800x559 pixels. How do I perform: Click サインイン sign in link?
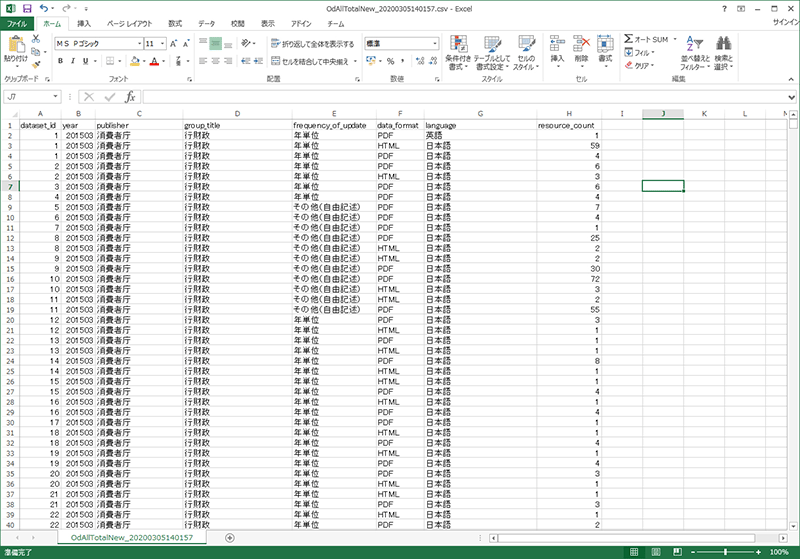pos(786,22)
